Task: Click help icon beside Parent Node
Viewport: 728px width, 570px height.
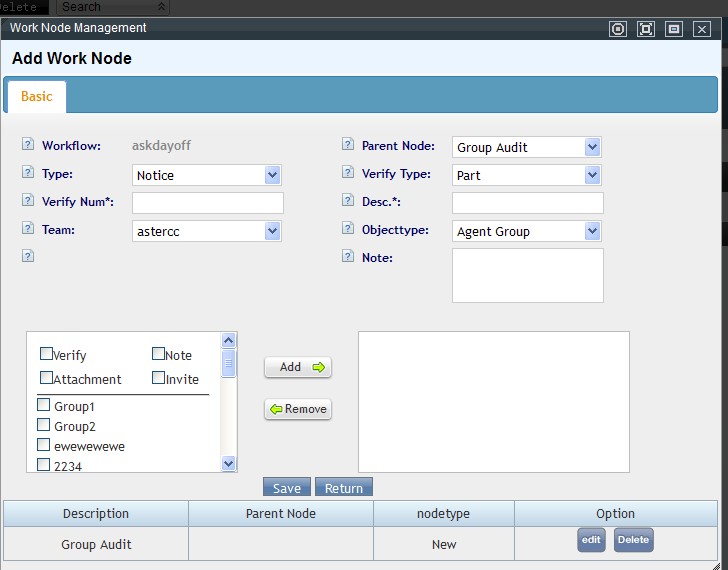Action: coord(348,146)
